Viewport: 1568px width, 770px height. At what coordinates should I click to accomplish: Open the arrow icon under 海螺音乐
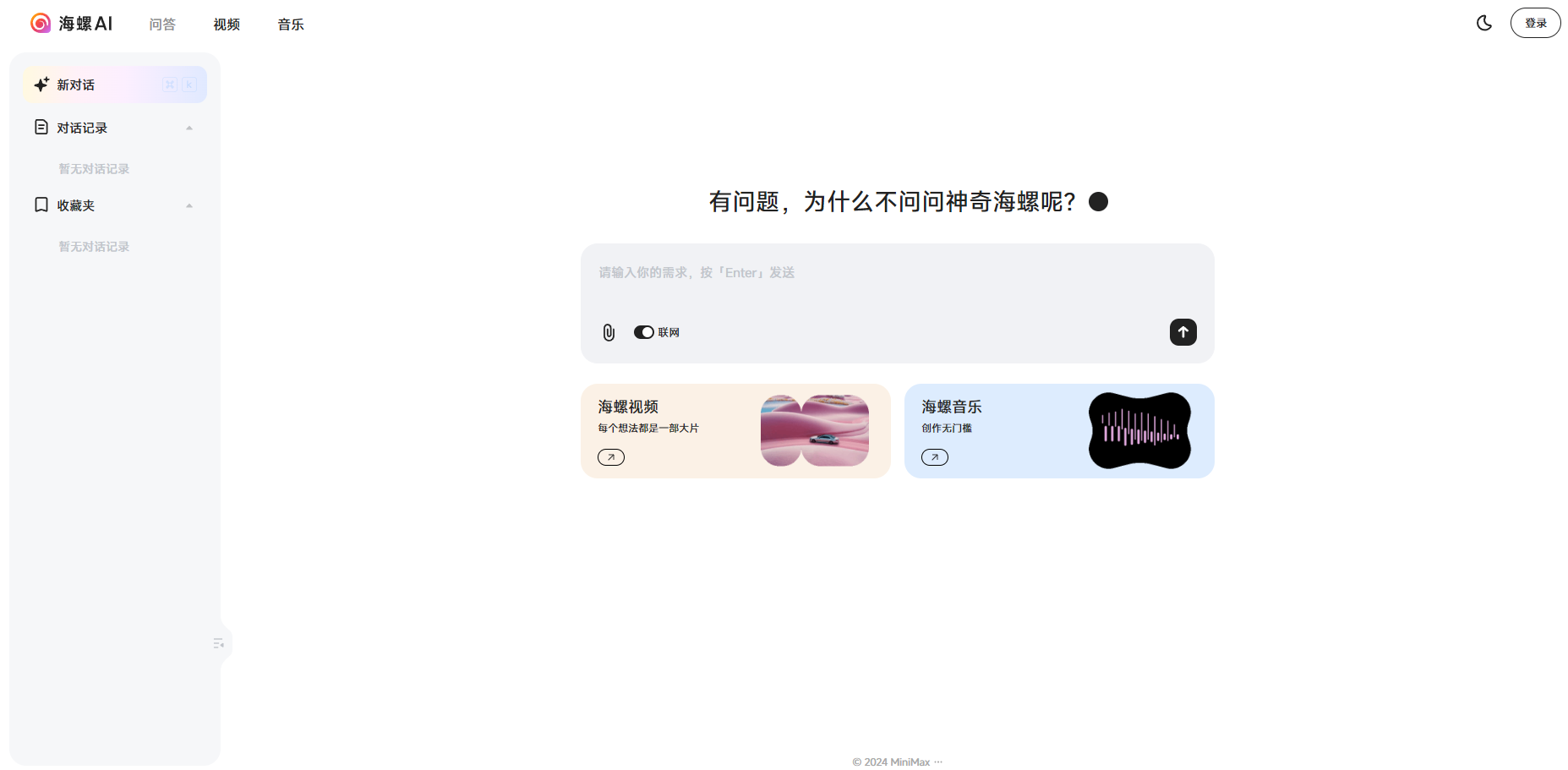point(935,457)
